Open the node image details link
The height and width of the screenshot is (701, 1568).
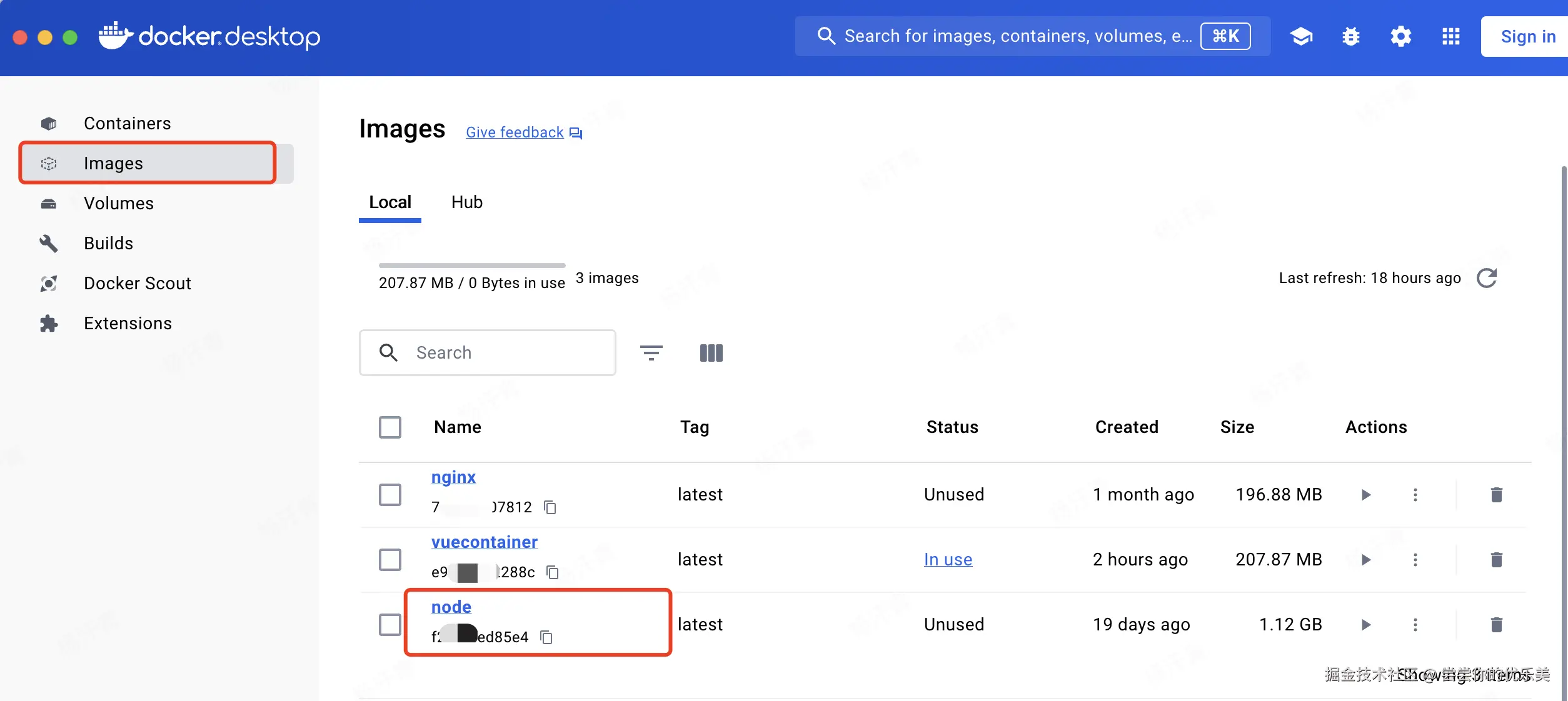(x=451, y=607)
